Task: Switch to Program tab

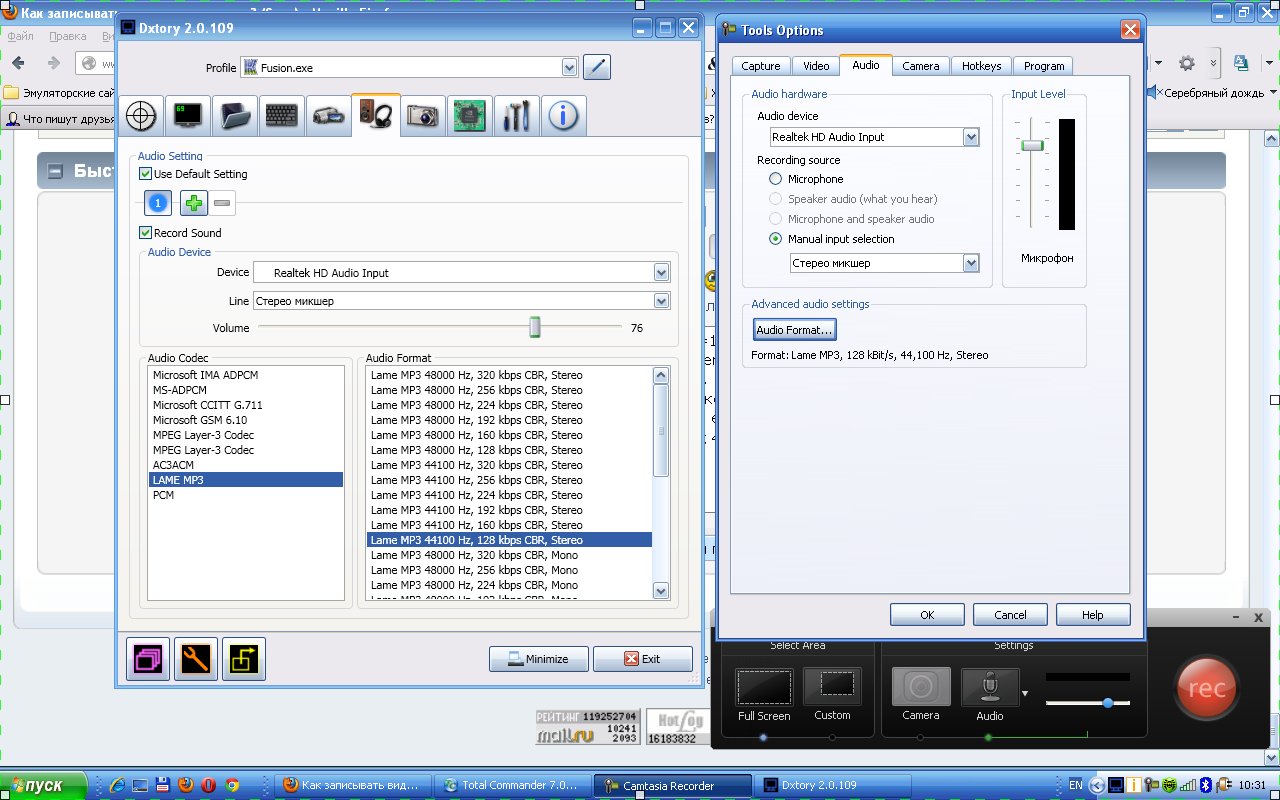Action: pyautogui.click(x=1044, y=66)
